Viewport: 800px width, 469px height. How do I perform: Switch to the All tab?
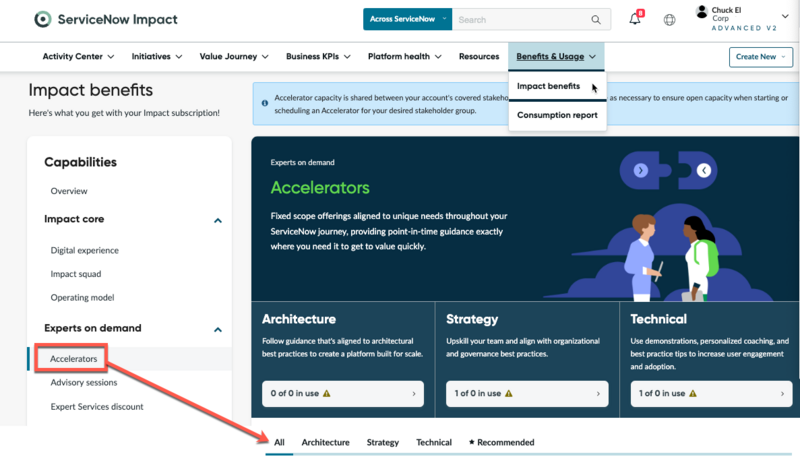point(279,442)
